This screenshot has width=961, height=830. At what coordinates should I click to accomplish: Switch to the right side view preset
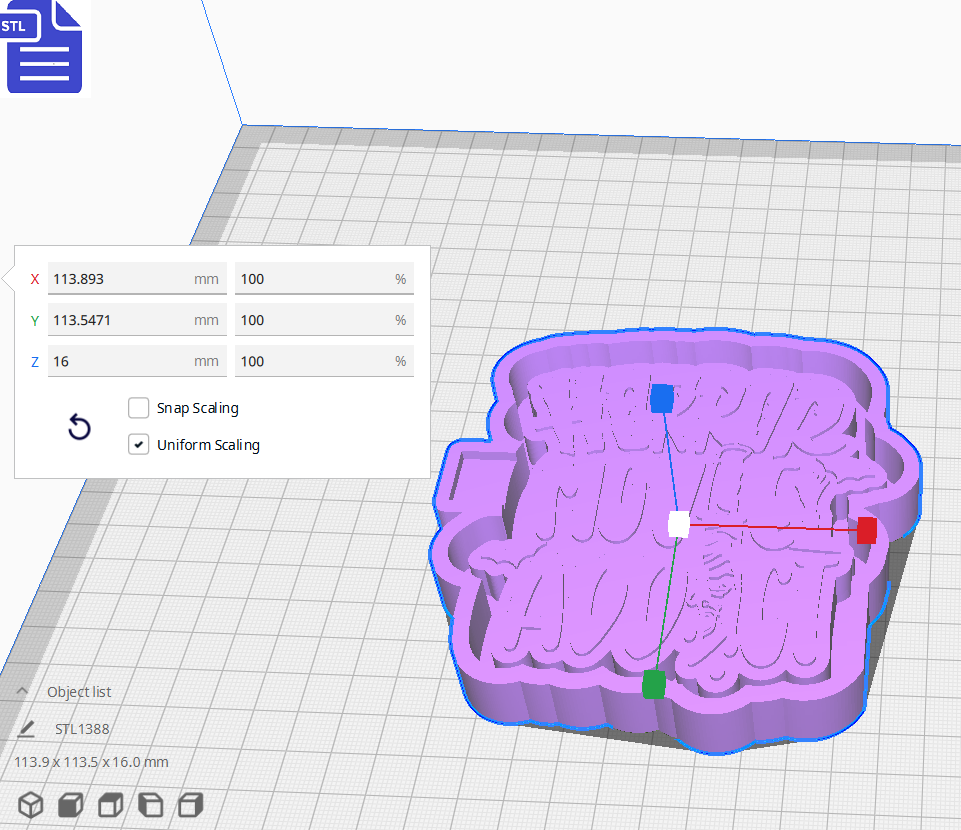tap(190, 804)
